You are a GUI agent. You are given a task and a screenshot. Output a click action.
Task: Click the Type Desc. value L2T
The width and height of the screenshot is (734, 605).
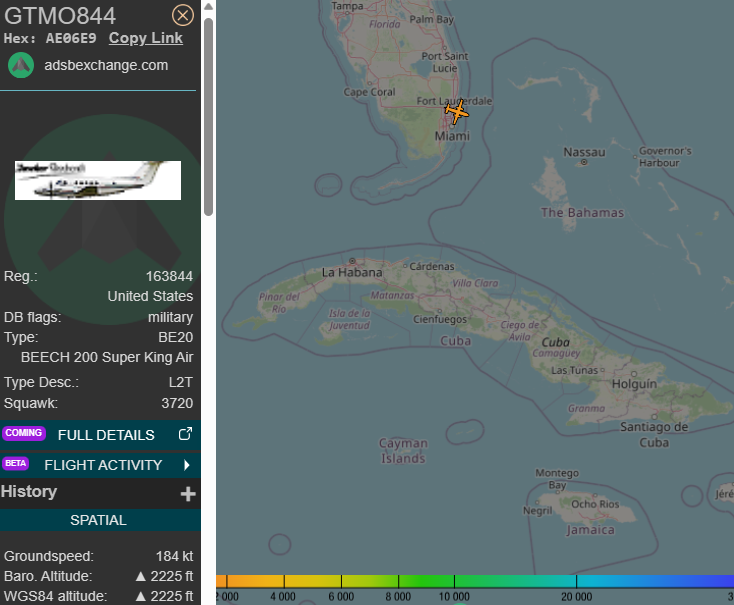[x=181, y=382]
